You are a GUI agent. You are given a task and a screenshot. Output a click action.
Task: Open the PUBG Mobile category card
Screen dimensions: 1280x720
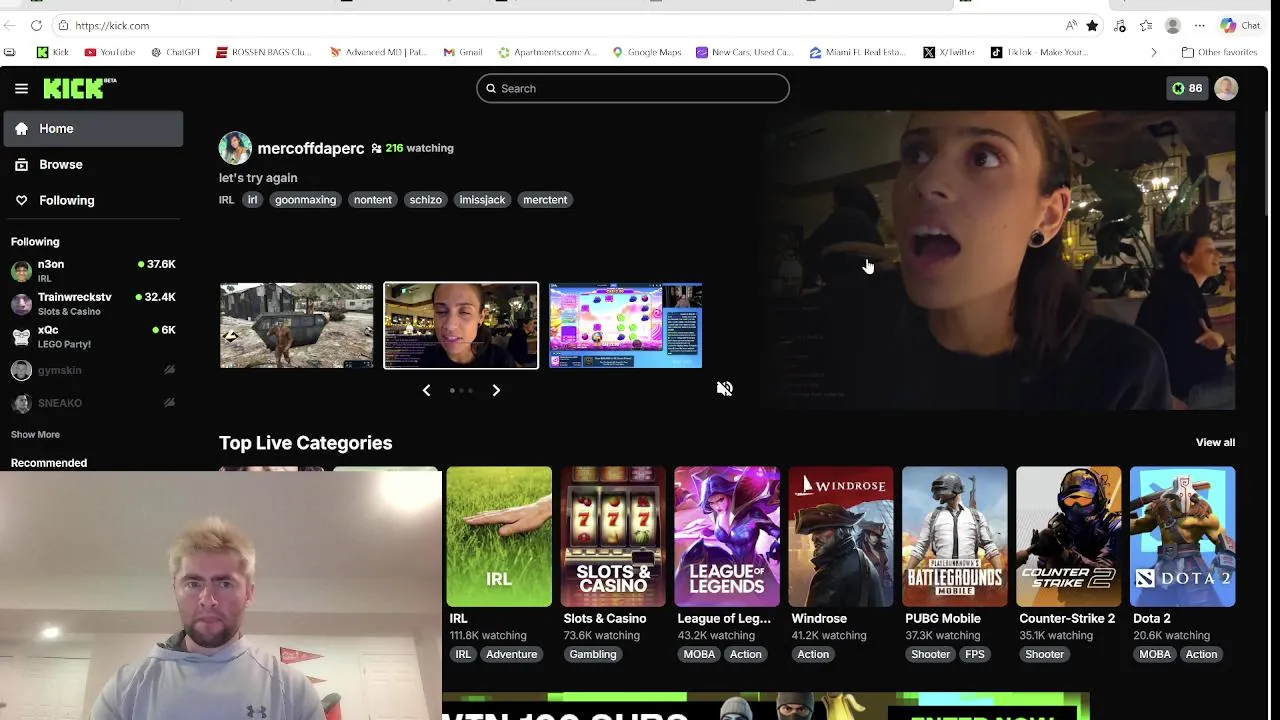[955, 537]
